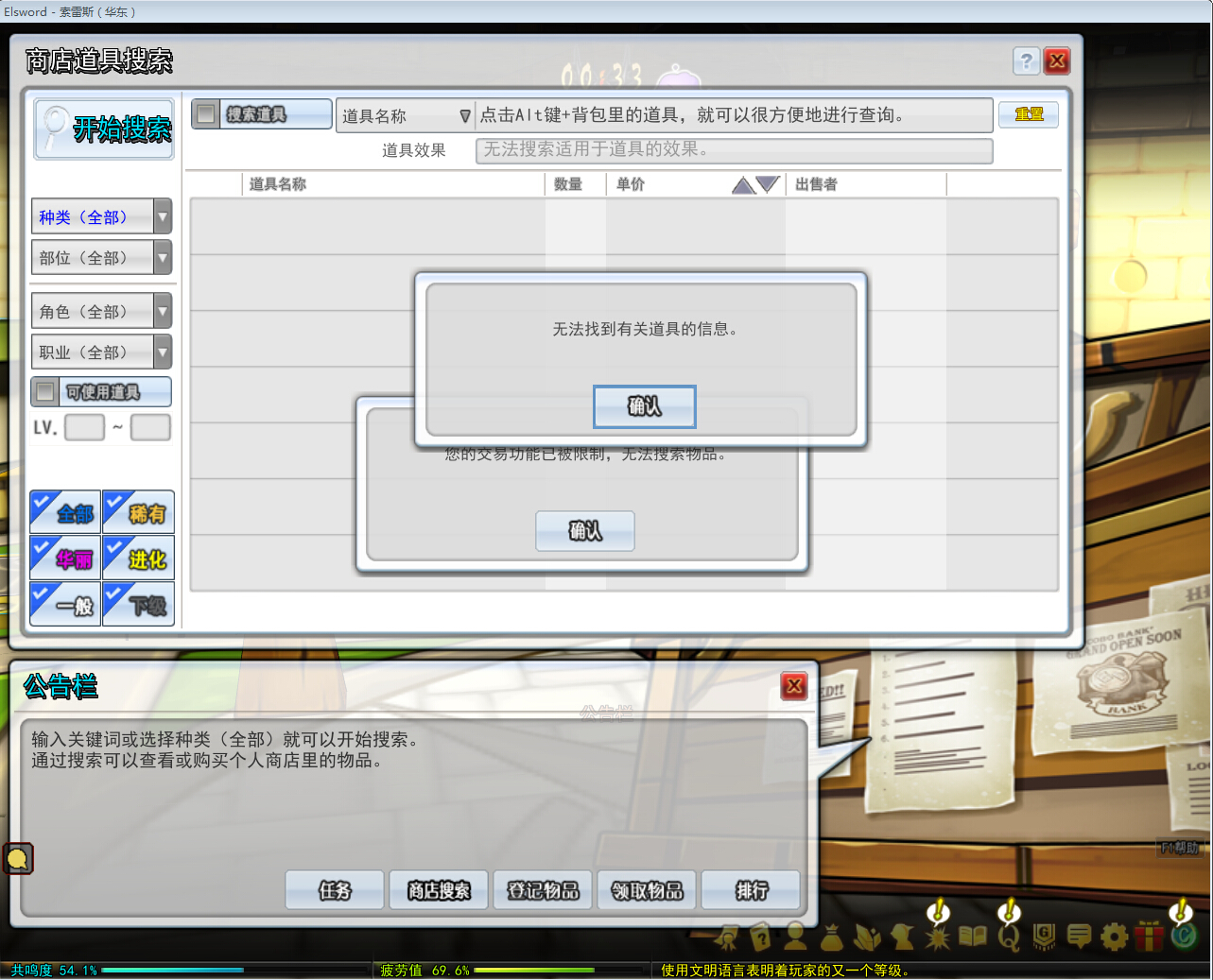Open the gear settings icon

click(x=1114, y=936)
